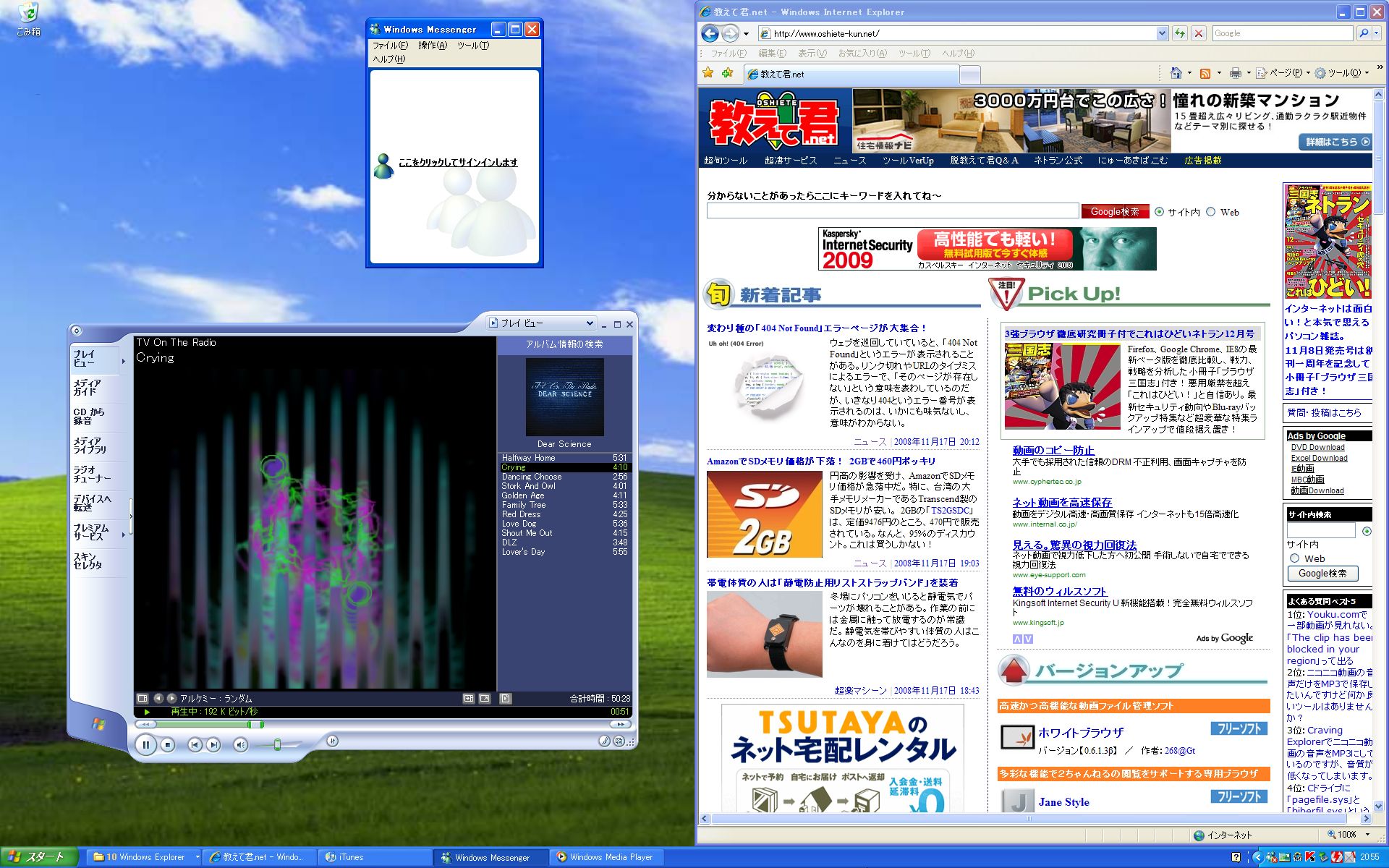Stop page loading with the red X

pos(1199,33)
